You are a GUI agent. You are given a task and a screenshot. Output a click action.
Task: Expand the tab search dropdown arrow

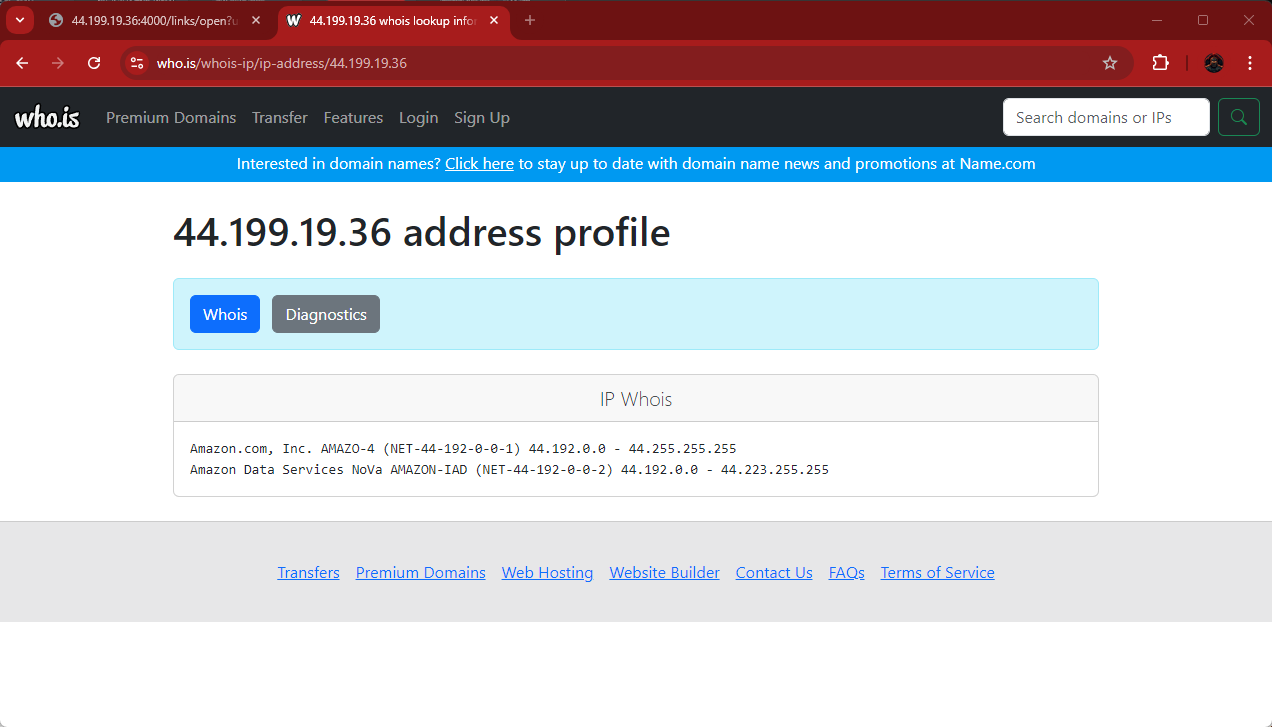point(19,20)
